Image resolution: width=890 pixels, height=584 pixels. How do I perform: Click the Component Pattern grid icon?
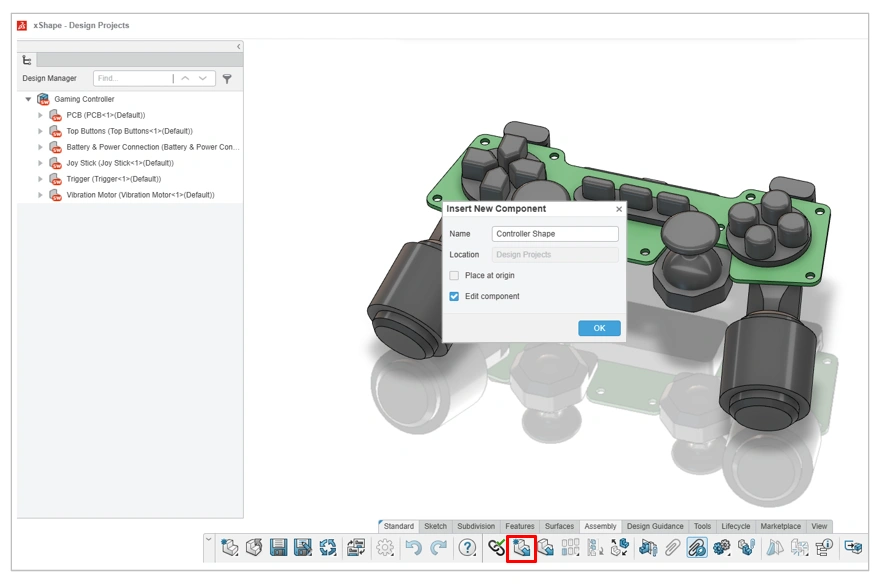point(570,548)
